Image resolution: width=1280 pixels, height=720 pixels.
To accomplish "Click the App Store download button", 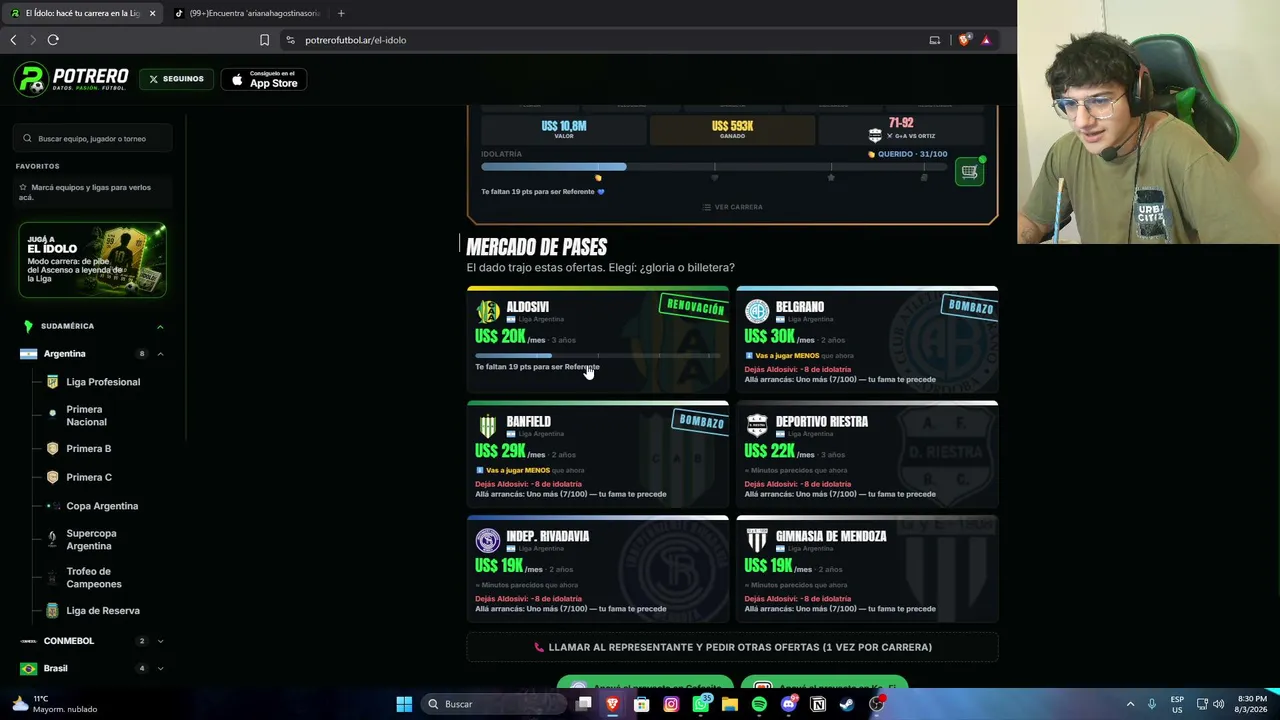I will click(264, 80).
